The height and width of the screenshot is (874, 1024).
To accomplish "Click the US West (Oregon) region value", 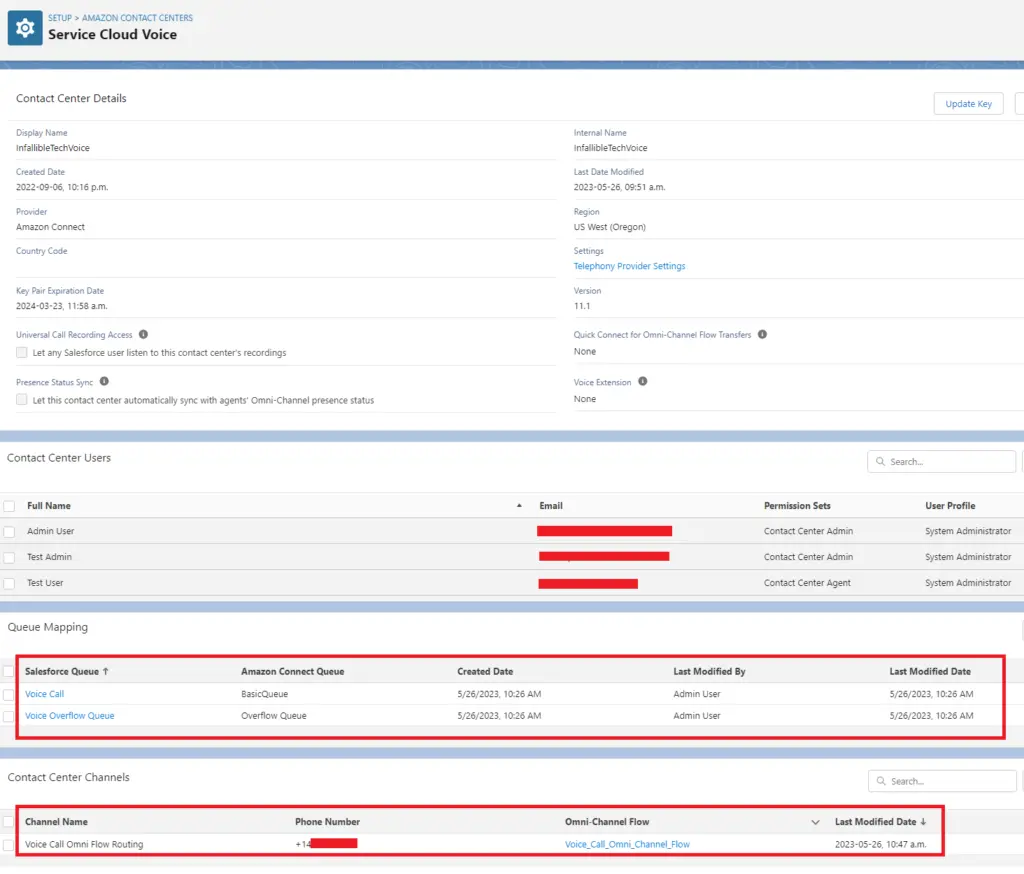I will pos(610,227).
